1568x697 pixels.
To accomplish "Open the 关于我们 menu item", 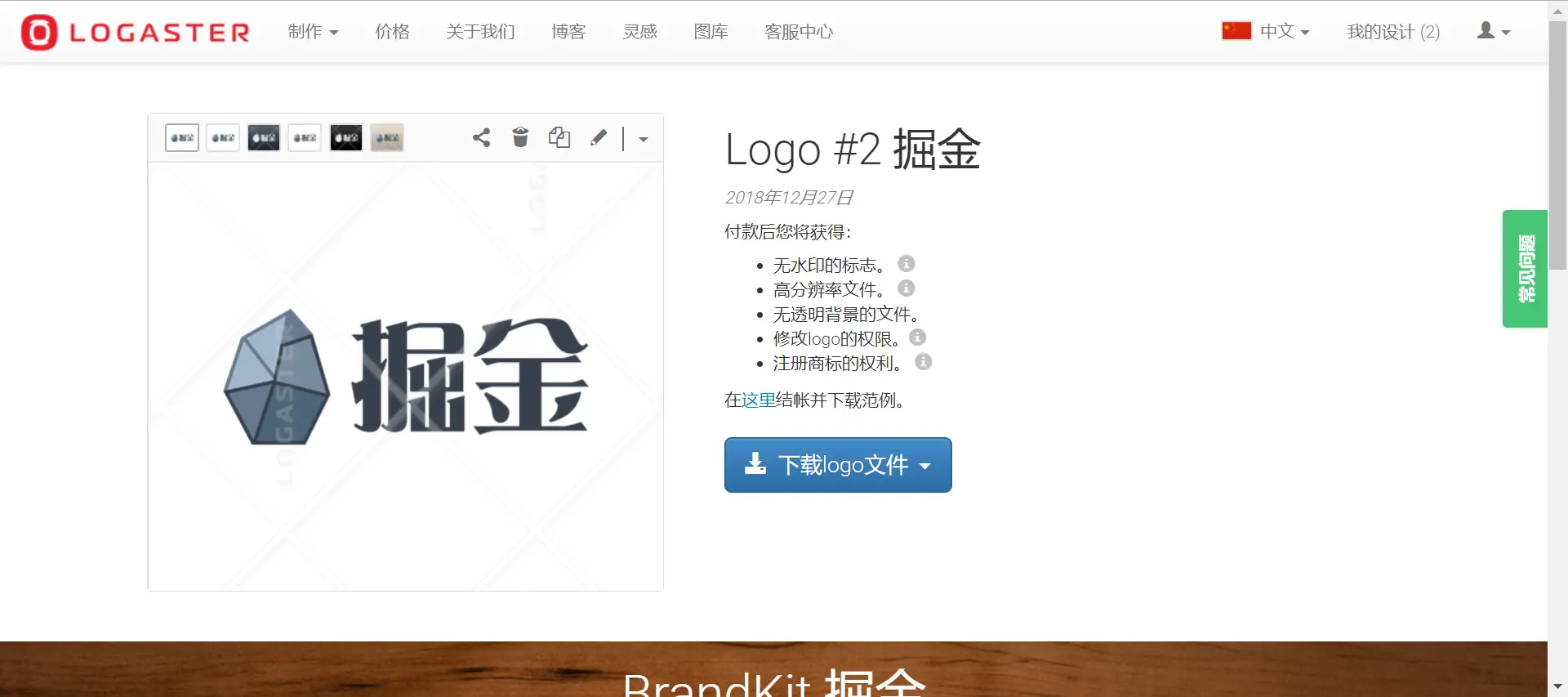I will 480,32.
